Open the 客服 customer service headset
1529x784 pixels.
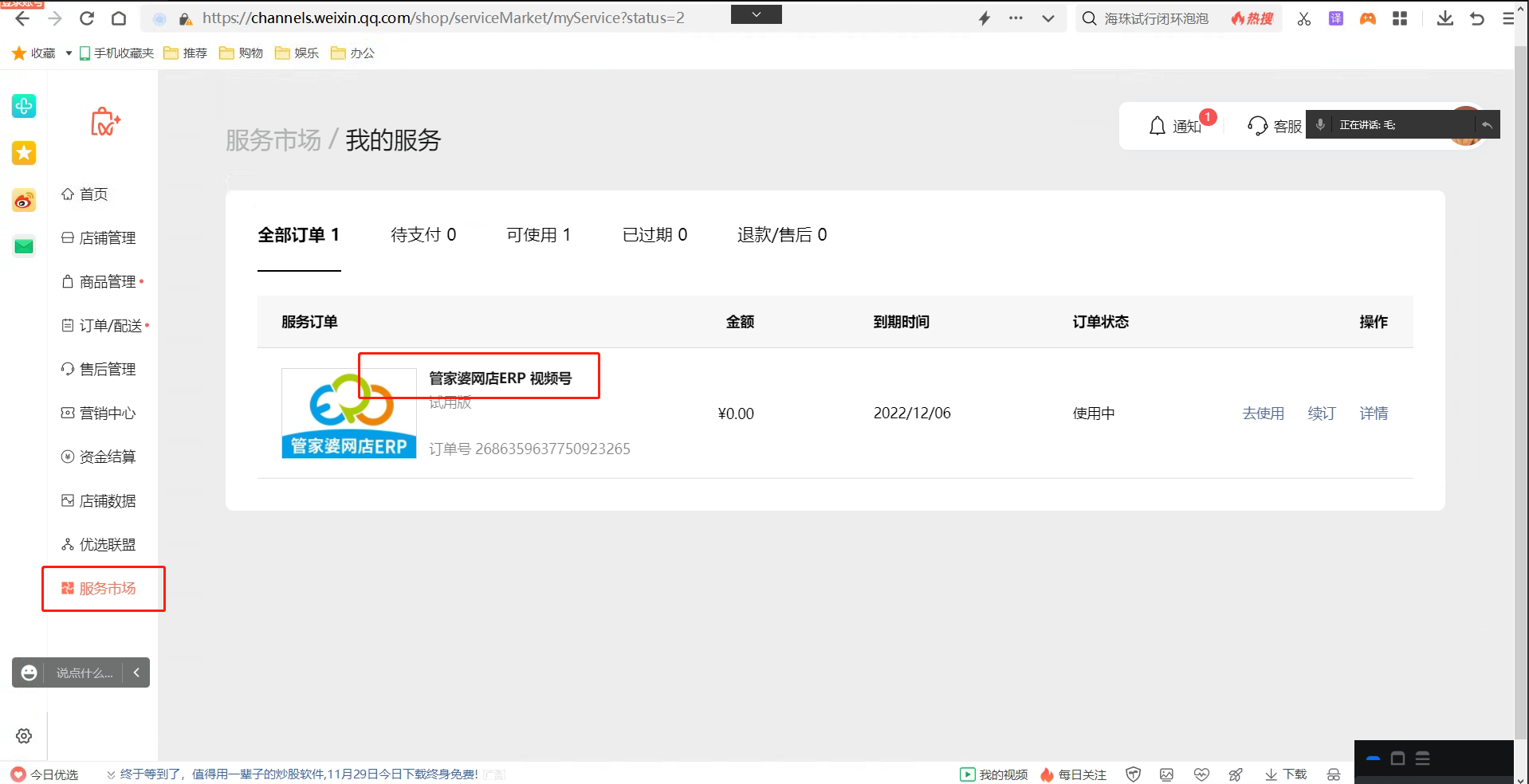pyautogui.click(x=1275, y=126)
